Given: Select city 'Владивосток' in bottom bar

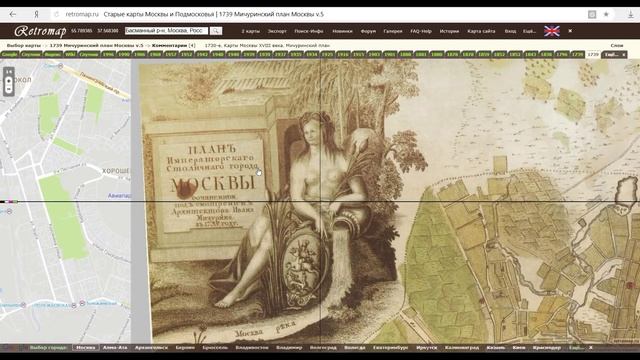Looking at the screenshot, I should point(252,348).
